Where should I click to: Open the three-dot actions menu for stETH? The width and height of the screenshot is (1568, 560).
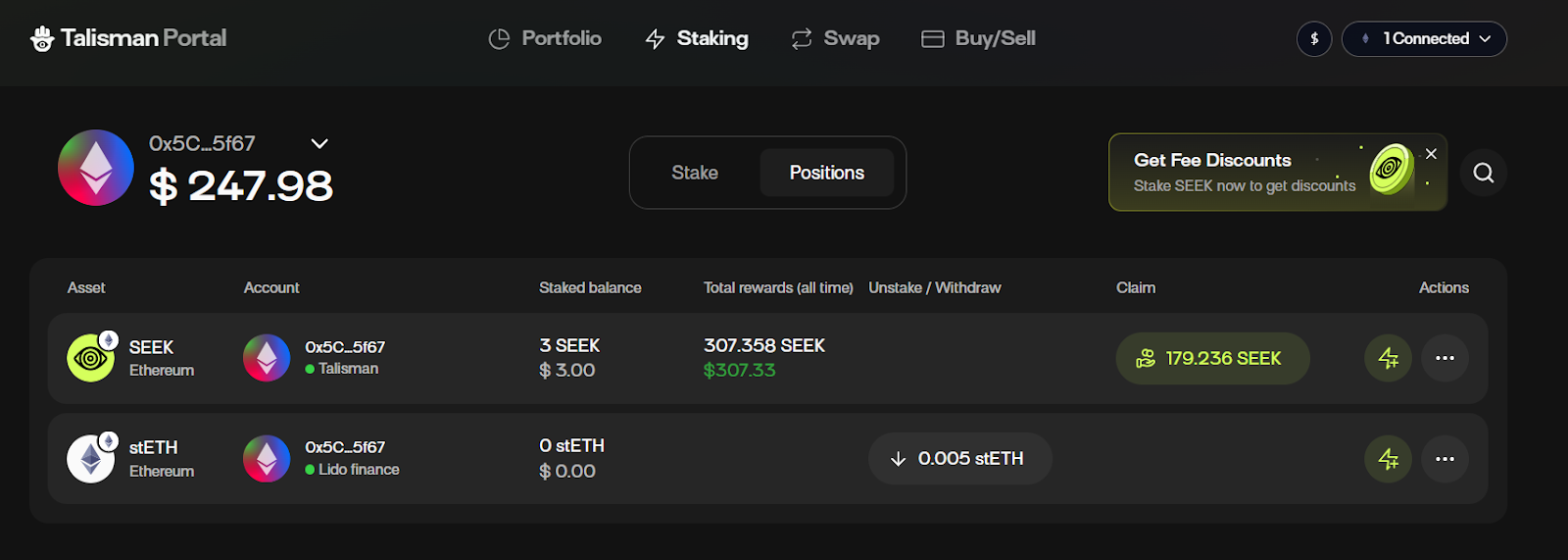(1445, 459)
